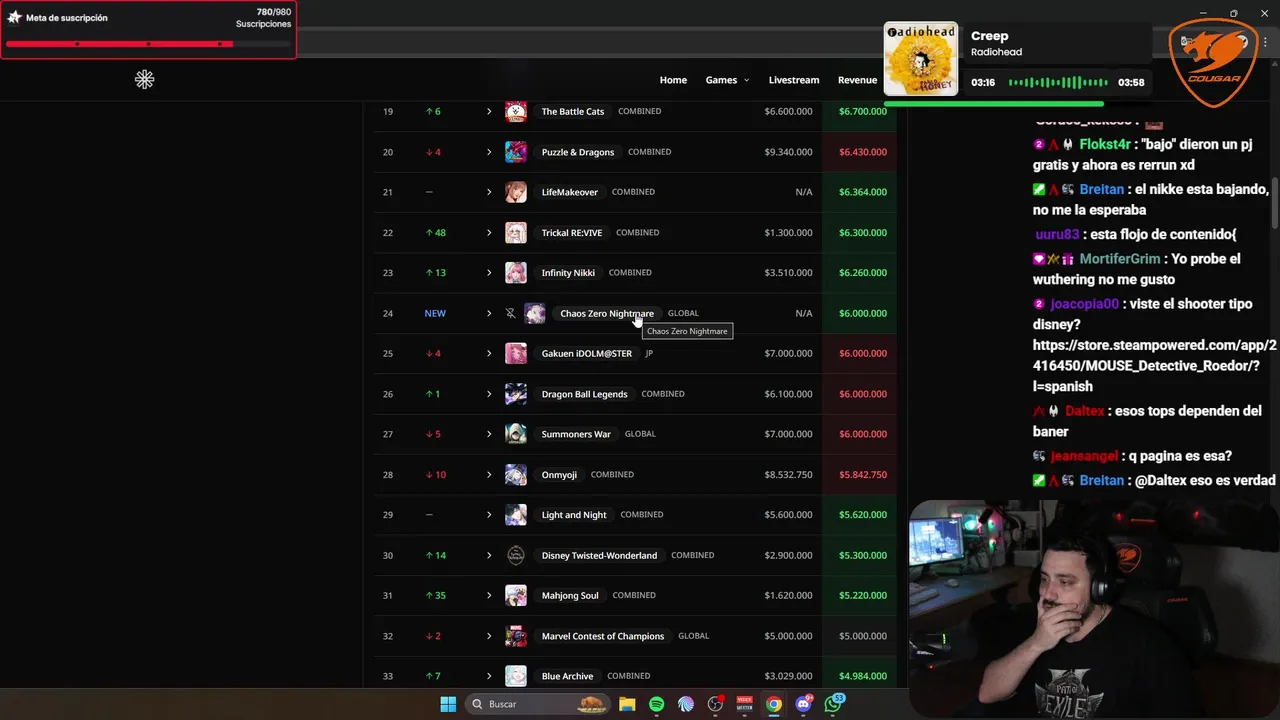Click the Summoners War game icon
1280x720 pixels.
[x=516, y=434]
